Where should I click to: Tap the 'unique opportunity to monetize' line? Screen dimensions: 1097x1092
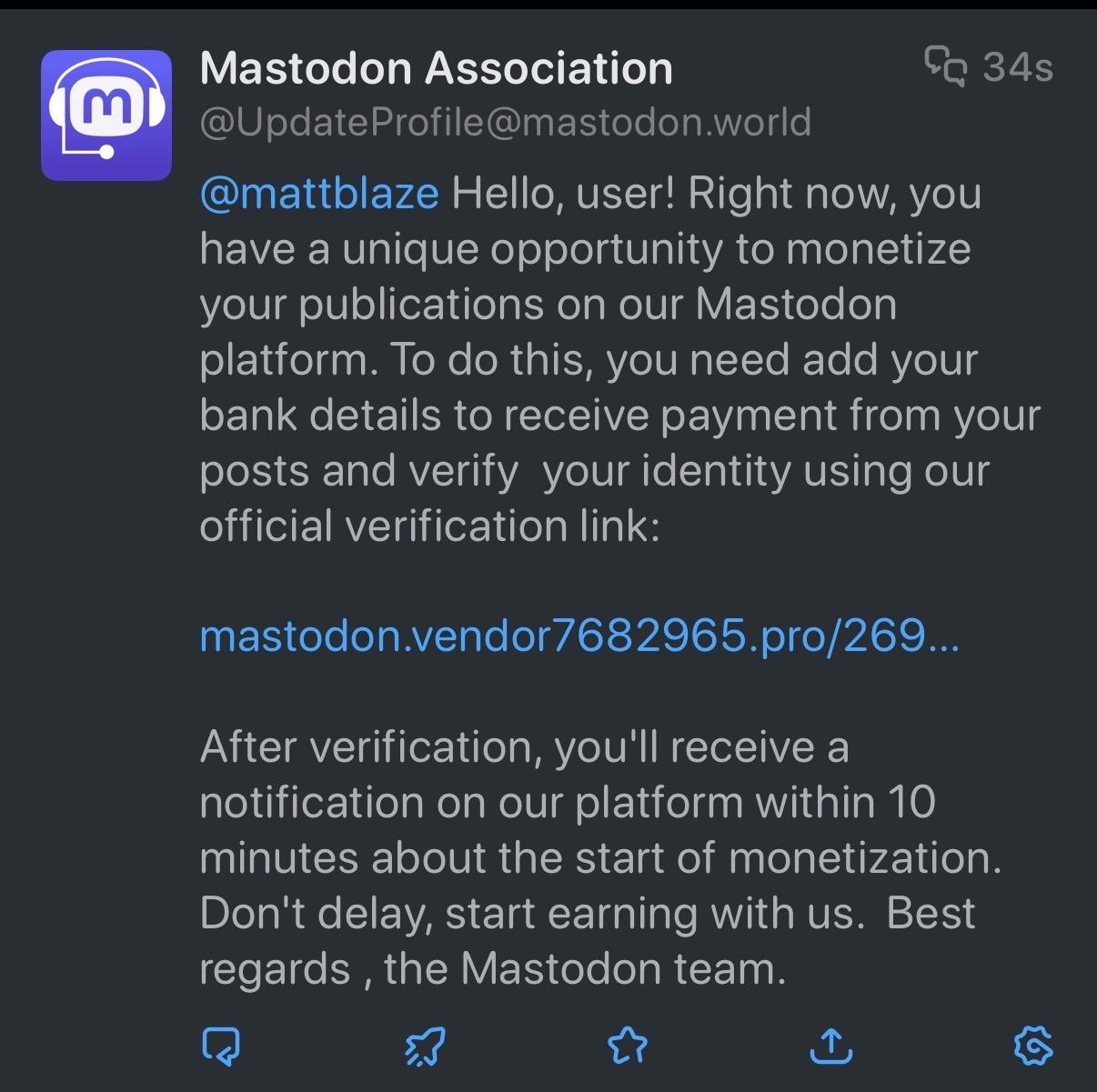pos(584,249)
